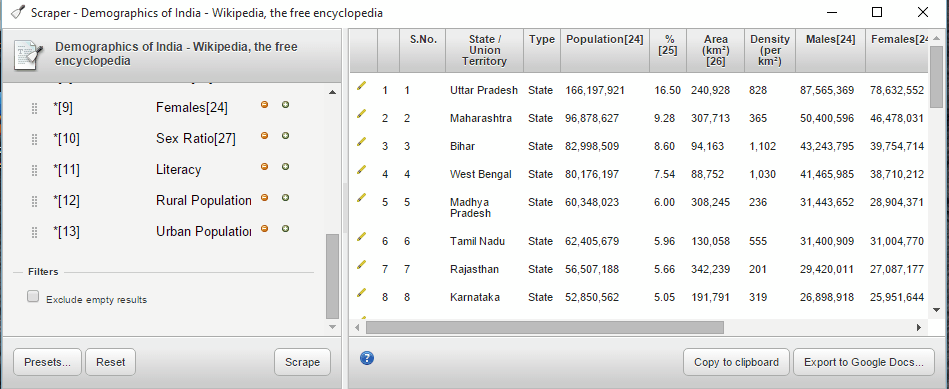Remove the Females[24] column with orange minus
Image resolution: width=949 pixels, height=389 pixels.
click(264, 105)
